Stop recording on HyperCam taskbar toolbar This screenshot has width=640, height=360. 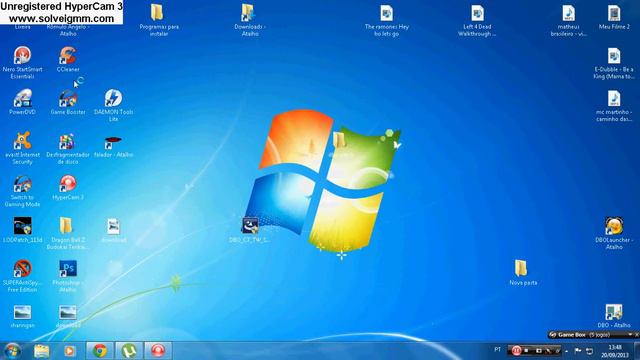pos(527,351)
